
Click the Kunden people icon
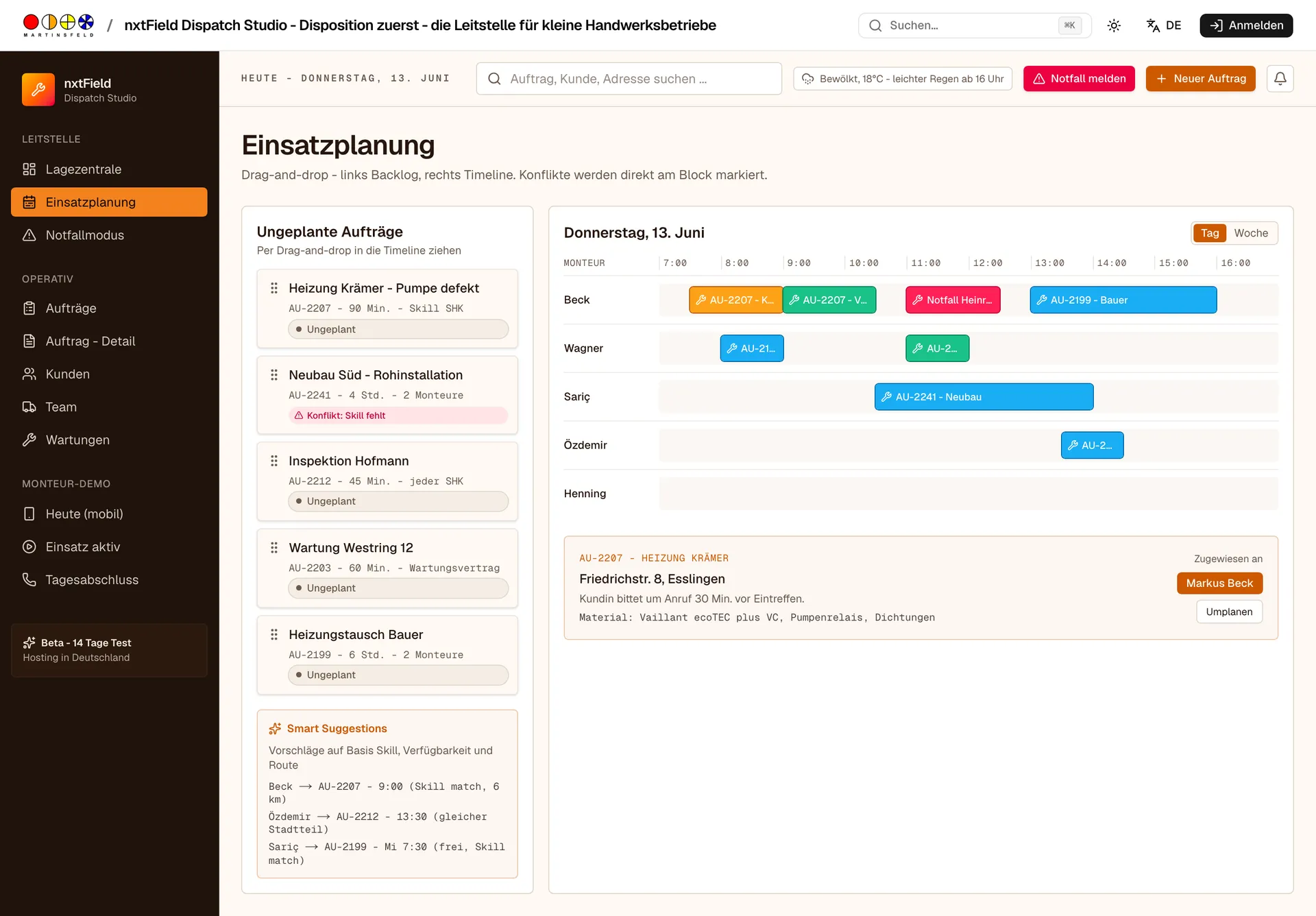click(x=29, y=374)
